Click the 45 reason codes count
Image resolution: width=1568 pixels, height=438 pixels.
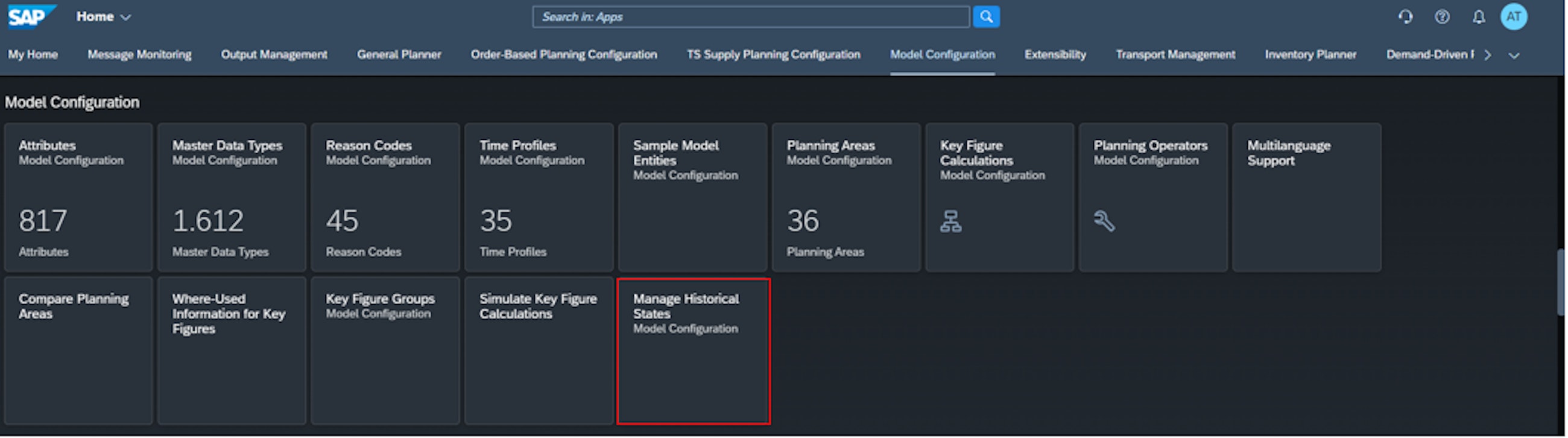(x=342, y=221)
